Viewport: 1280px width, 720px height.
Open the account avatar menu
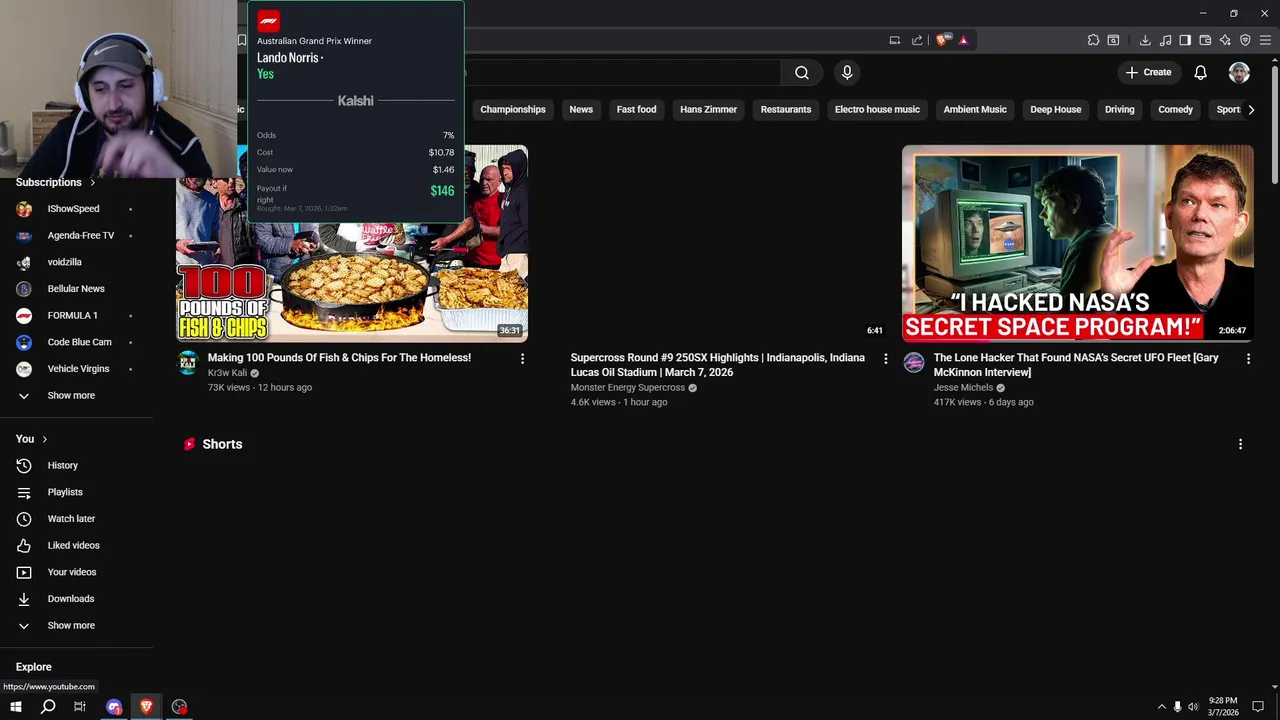coord(1239,72)
